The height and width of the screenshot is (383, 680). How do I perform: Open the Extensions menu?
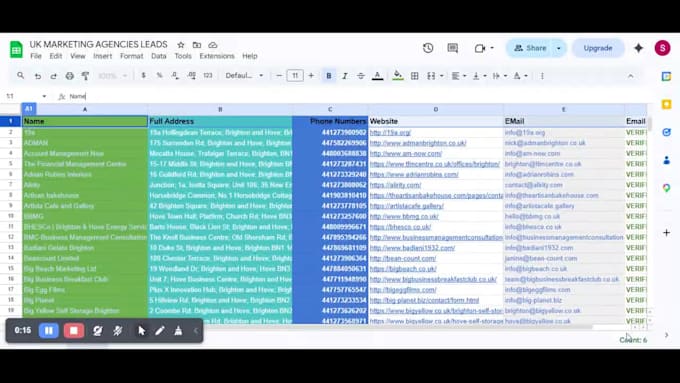217,56
